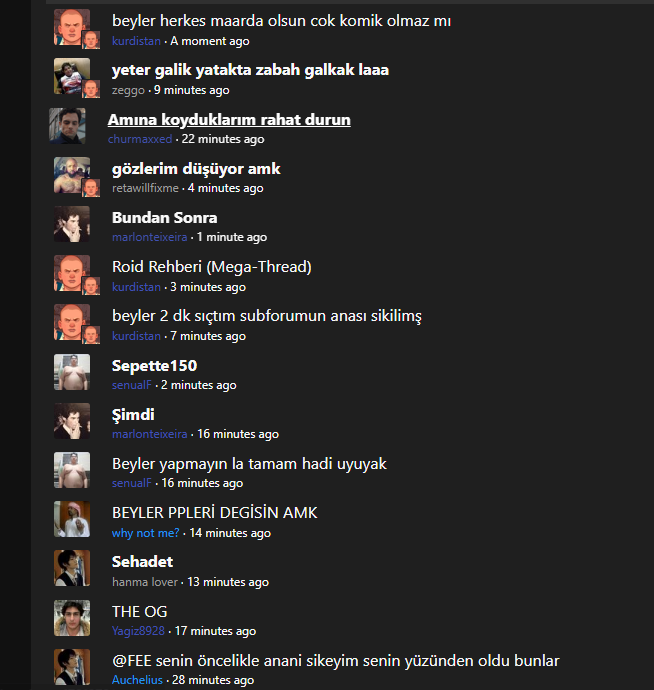Open thread 'Roid Rehberi (Mega-Thread)'

pyautogui.click(x=212, y=267)
